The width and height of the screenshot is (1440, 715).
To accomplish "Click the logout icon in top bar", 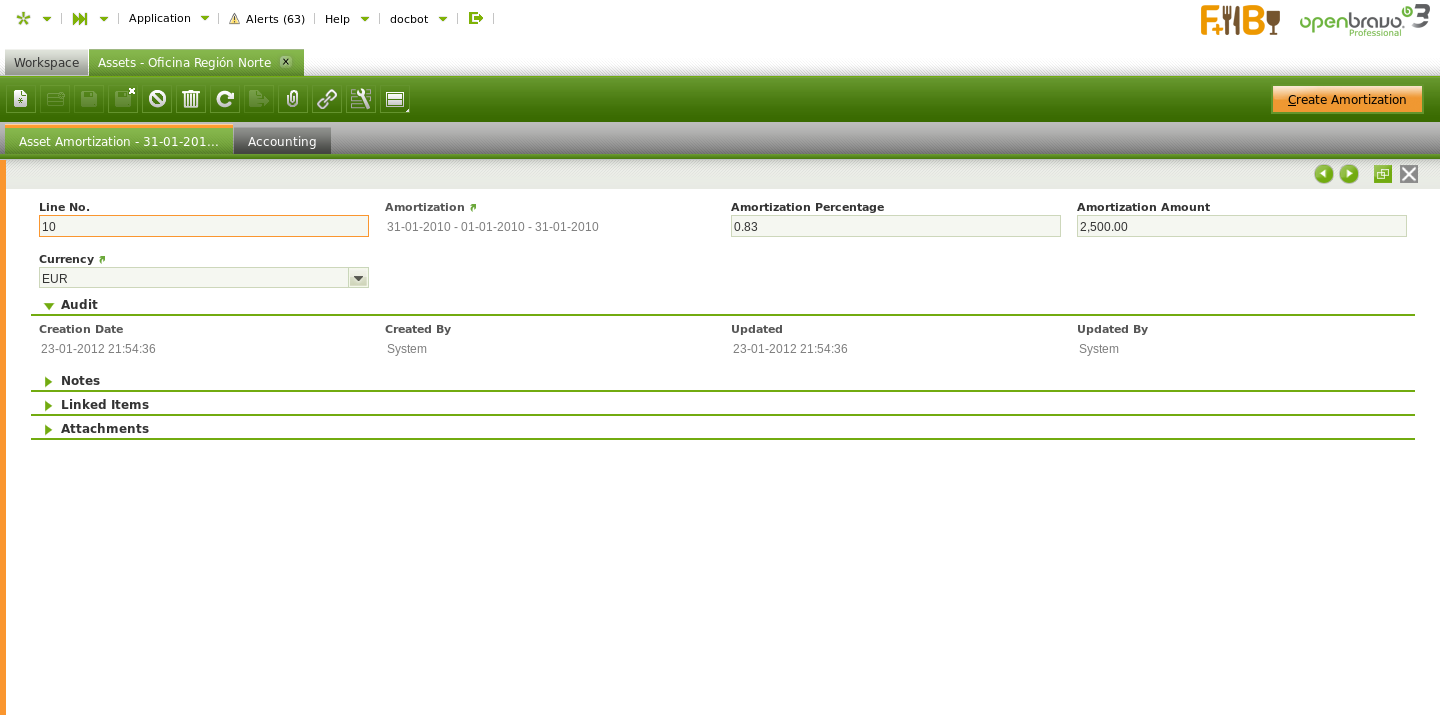I will [x=476, y=18].
